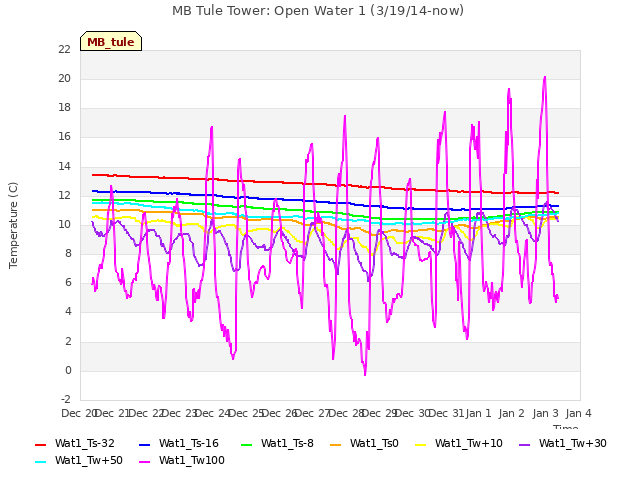Click the chart title MB Tule Tower
This screenshot has height=480, width=640.
[318, 11]
